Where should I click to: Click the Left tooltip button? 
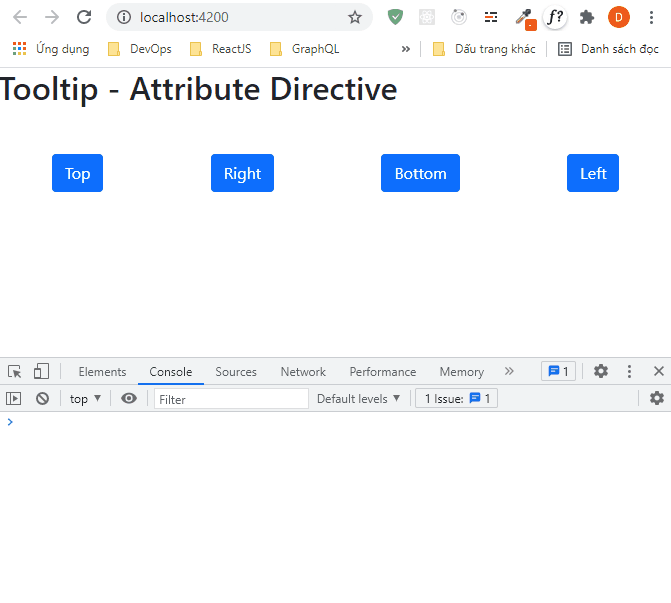tap(593, 173)
